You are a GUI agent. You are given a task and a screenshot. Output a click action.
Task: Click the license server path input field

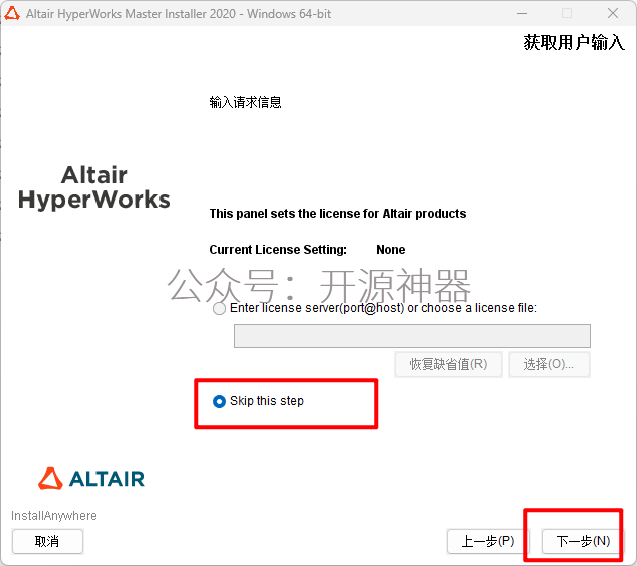click(x=412, y=336)
